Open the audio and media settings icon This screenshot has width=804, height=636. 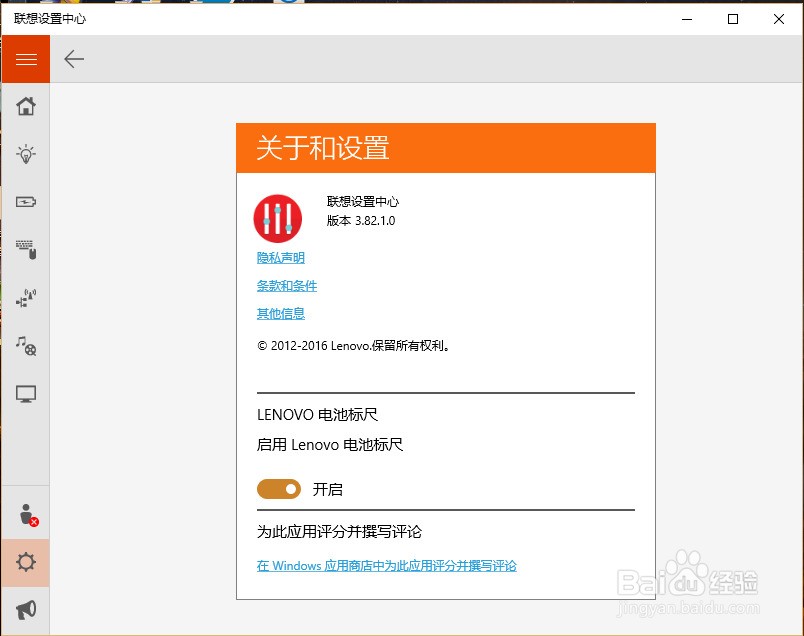tap(26, 346)
